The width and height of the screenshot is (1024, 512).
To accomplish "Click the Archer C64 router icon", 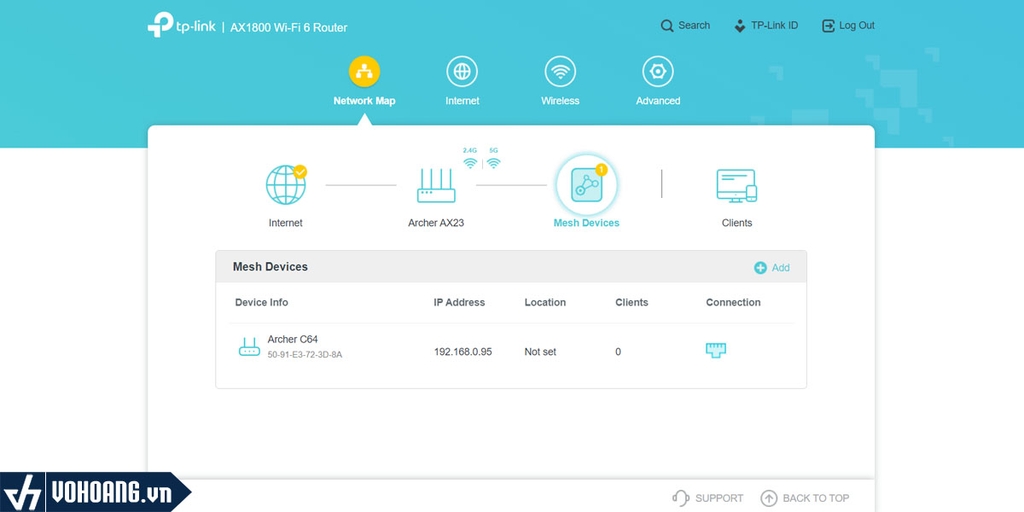I will [249, 347].
